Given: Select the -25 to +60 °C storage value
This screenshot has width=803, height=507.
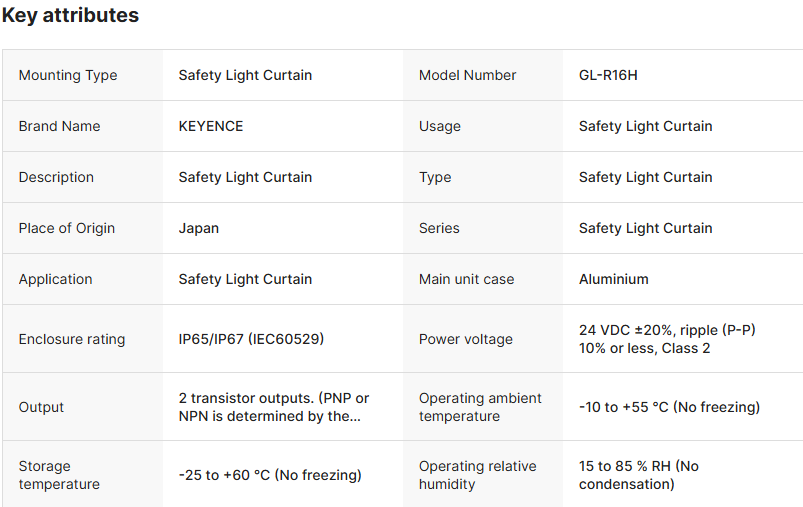Looking at the screenshot, I should (x=270, y=475).
